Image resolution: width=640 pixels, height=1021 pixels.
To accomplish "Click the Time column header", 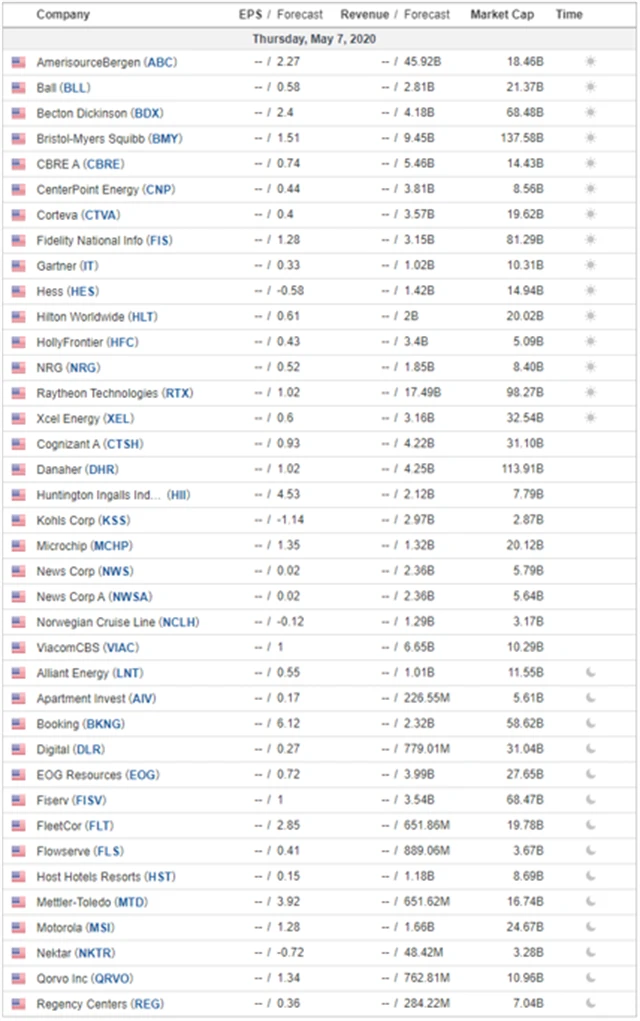I will 569,15.
